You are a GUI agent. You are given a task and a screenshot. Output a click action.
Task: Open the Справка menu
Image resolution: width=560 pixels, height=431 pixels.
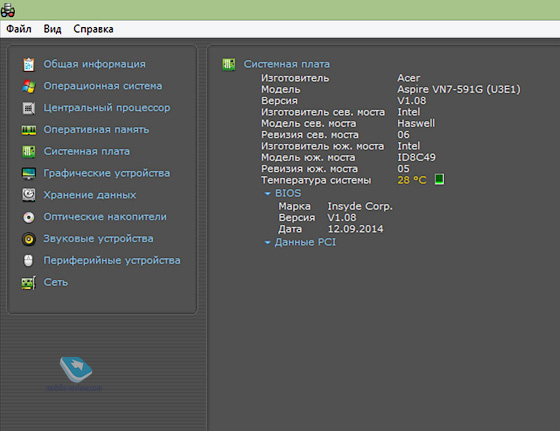click(94, 29)
